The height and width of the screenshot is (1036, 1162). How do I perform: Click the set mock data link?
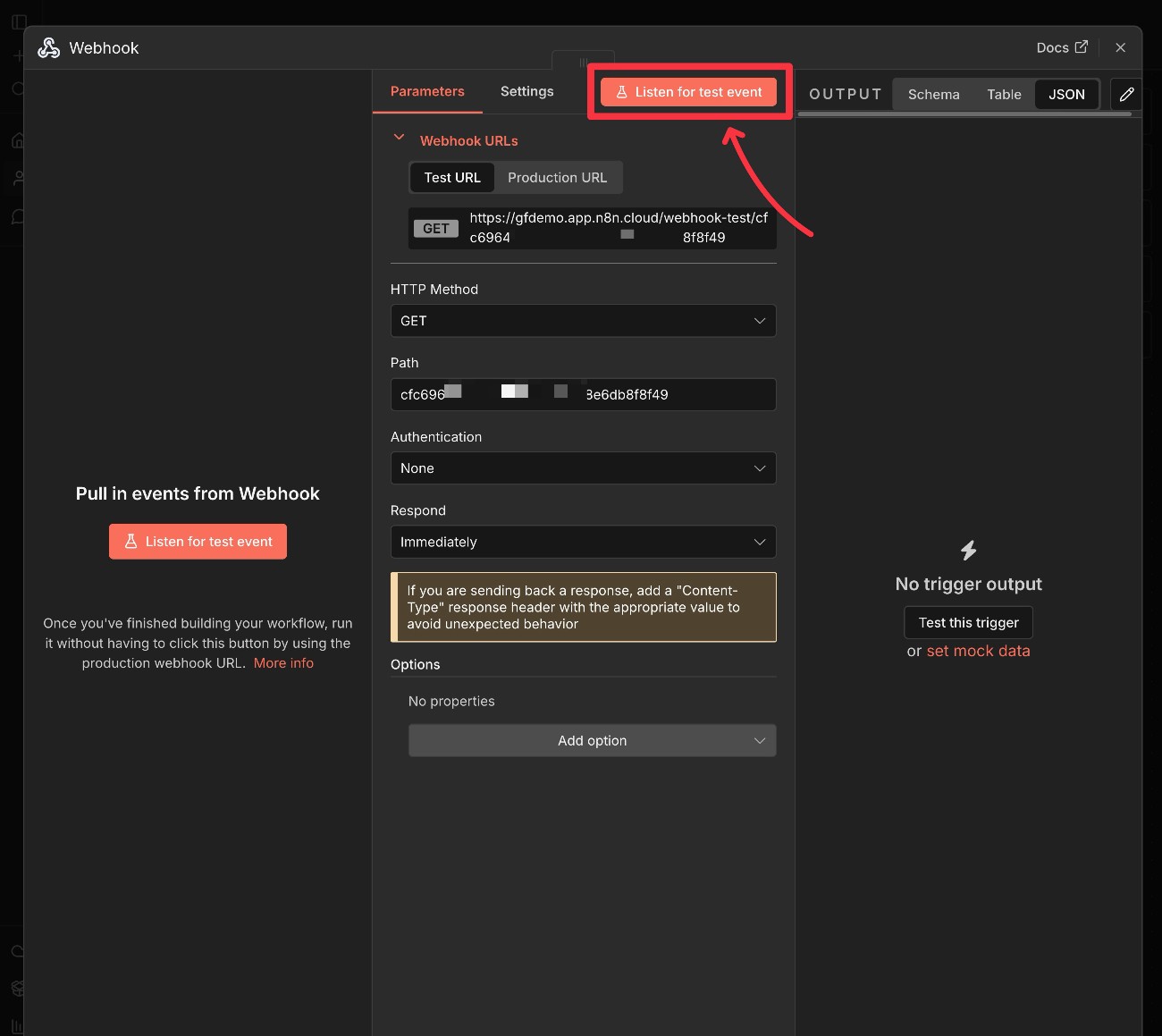tap(978, 651)
